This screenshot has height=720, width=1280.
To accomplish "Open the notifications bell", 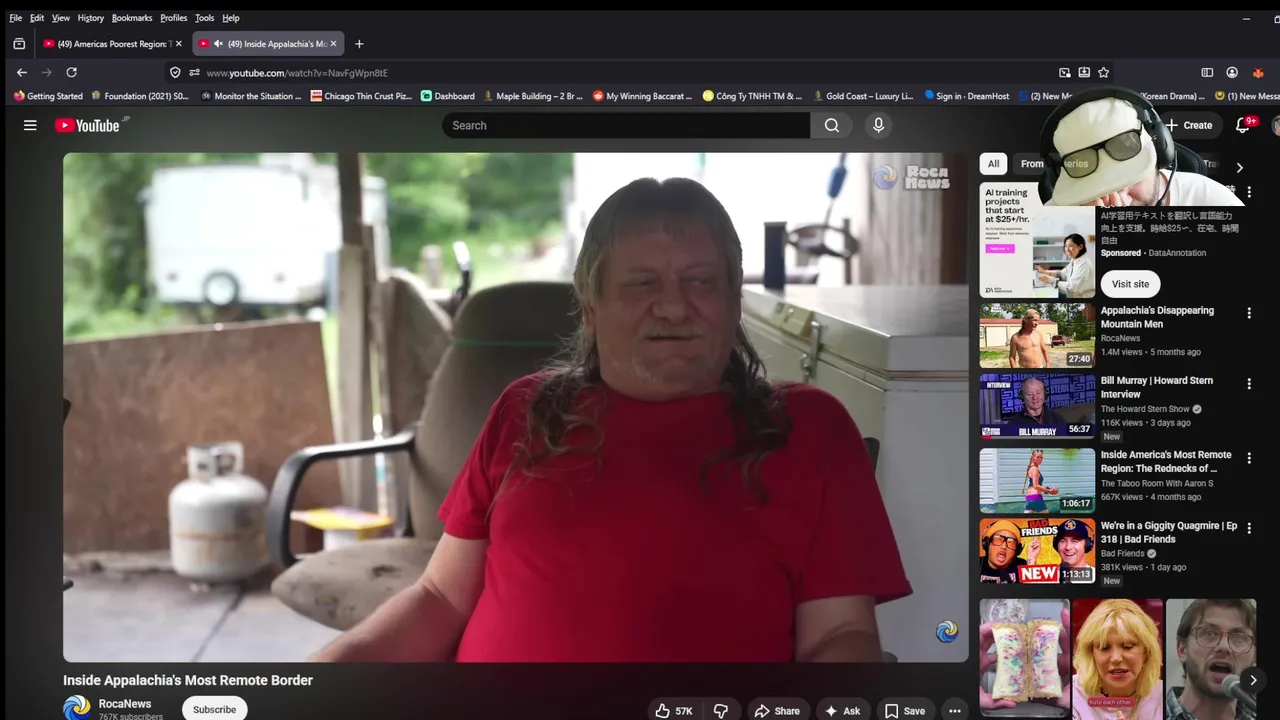I will tap(1243, 125).
